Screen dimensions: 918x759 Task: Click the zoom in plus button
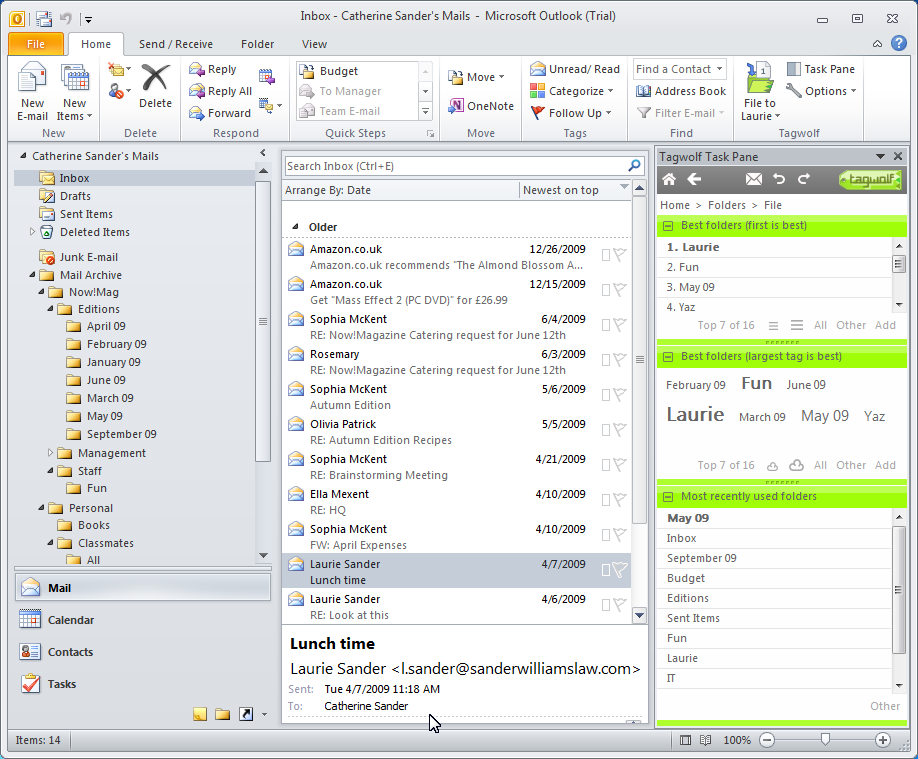click(883, 740)
